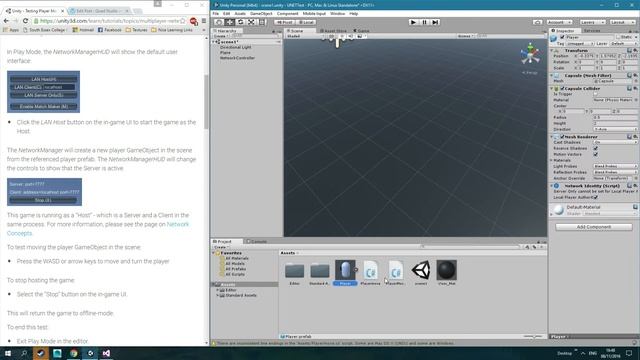Viewport: 640px width, 360px height.
Task: Uncheck Motion Vectors
Action: pyautogui.click(x=596, y=154)
